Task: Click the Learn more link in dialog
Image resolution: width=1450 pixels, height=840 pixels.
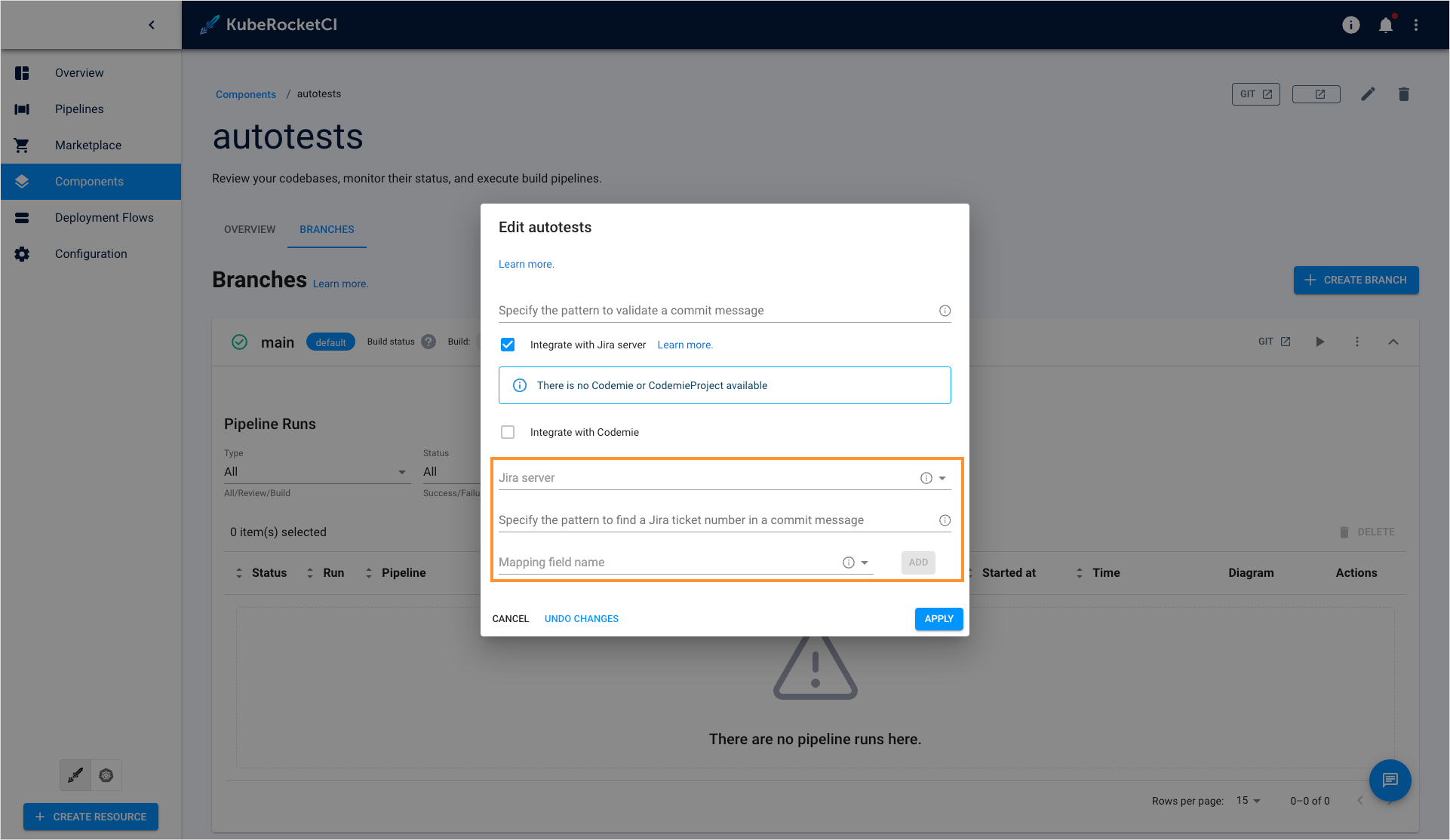Action: coord(527,263)
